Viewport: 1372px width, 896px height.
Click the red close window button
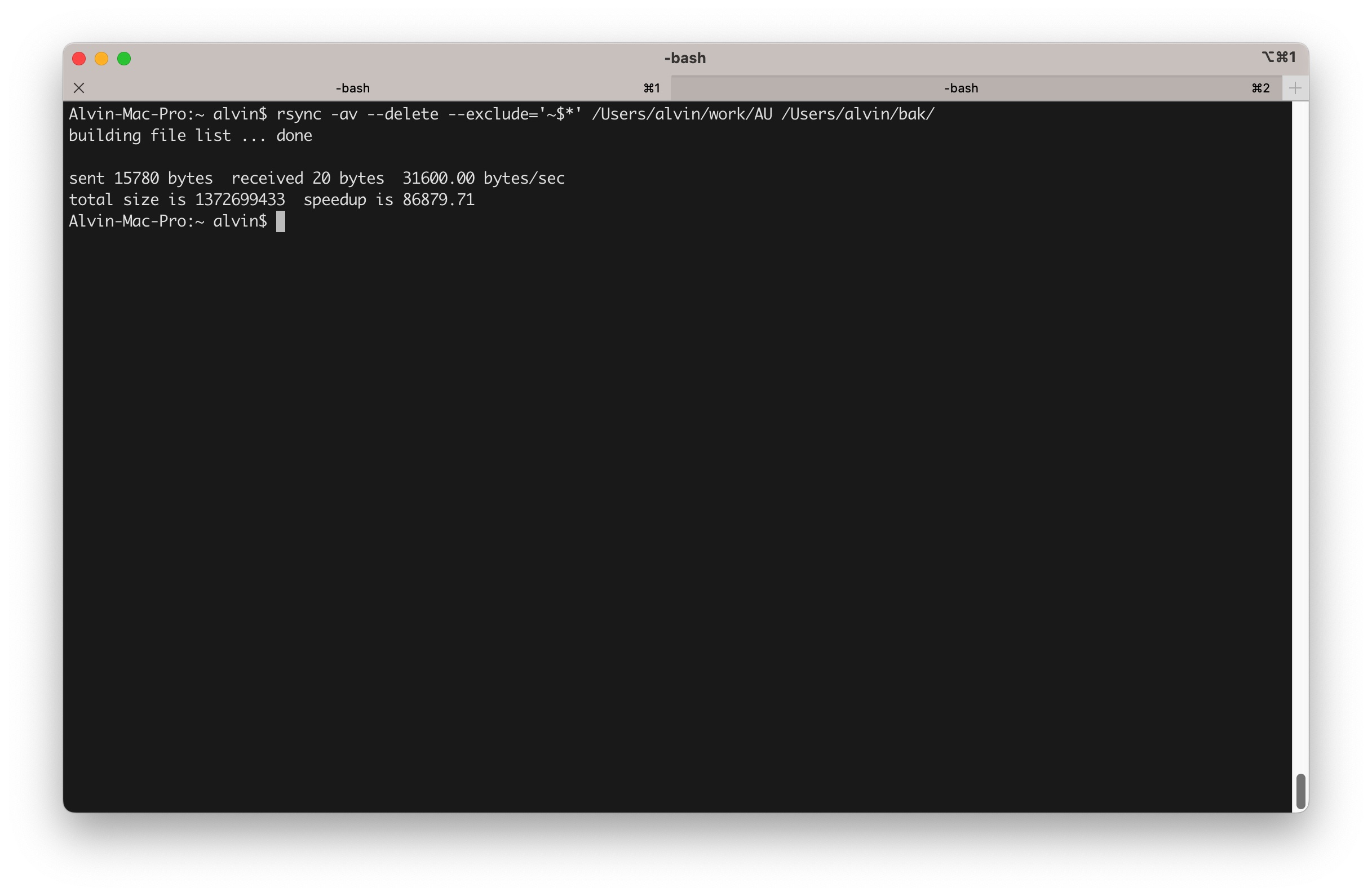pyautogui.click(x=79, y=59)
